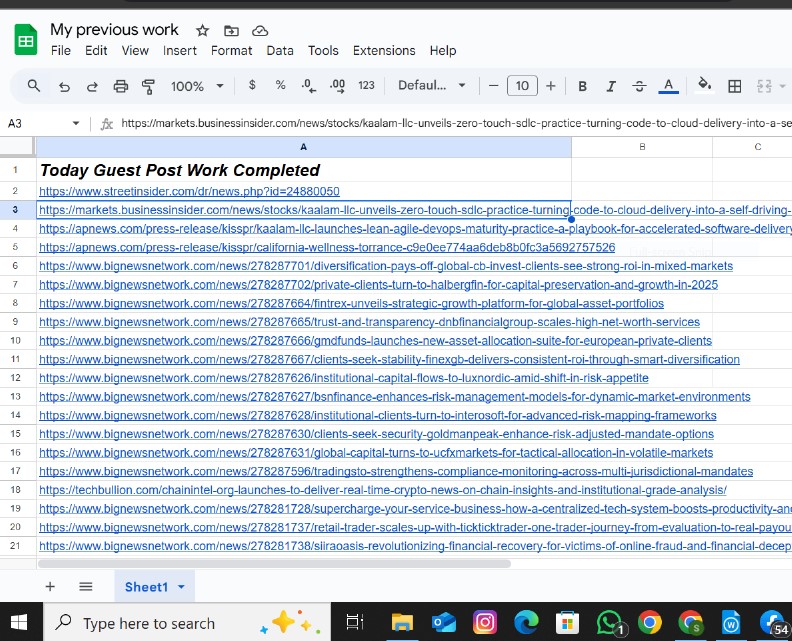This screenshot has width=792, height=641.
Task: Click the move to folder icon
Action: pos(231,31)
